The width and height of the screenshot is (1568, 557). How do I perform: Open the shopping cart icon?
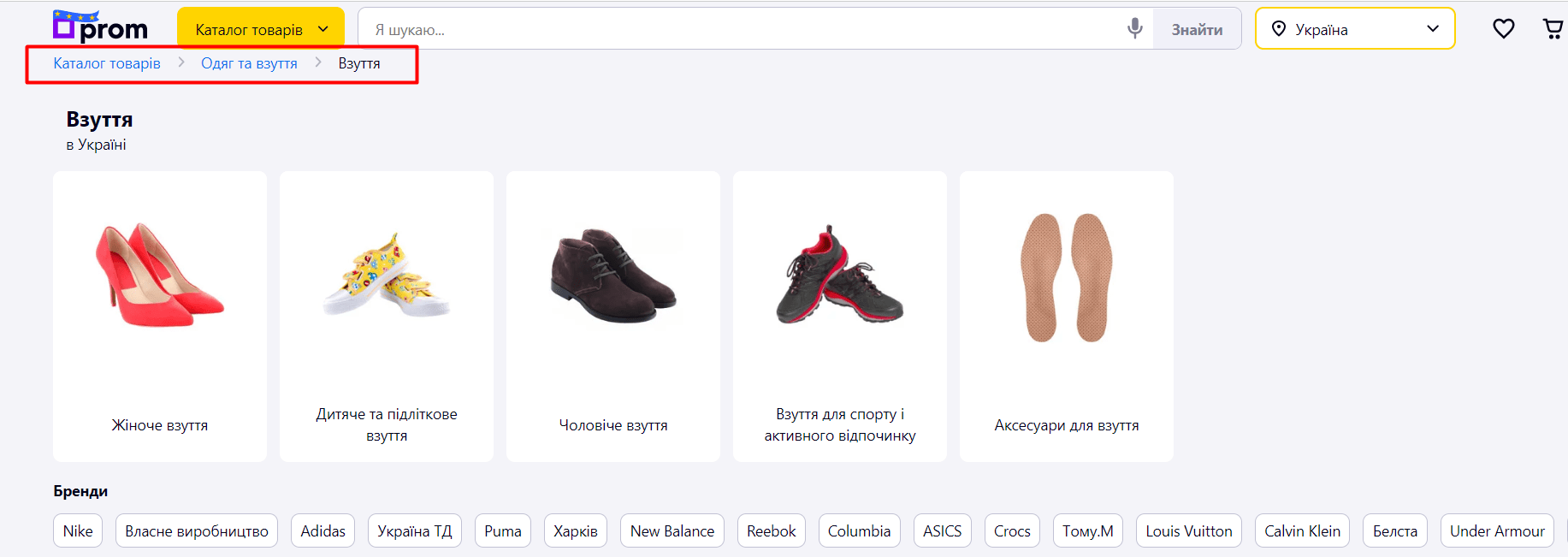click(x=1553, y=29)
